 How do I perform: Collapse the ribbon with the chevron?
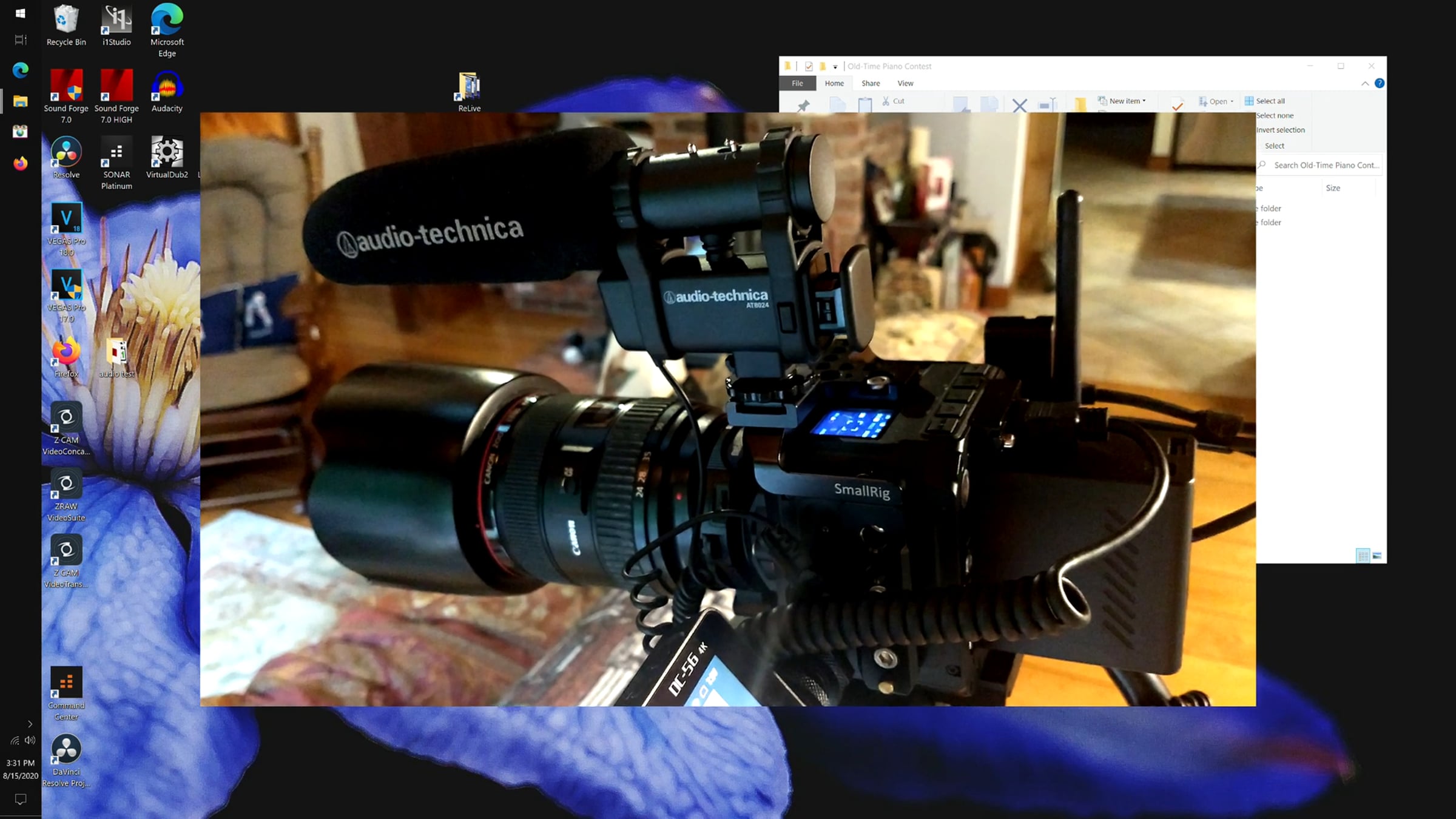coord(1364,84)
